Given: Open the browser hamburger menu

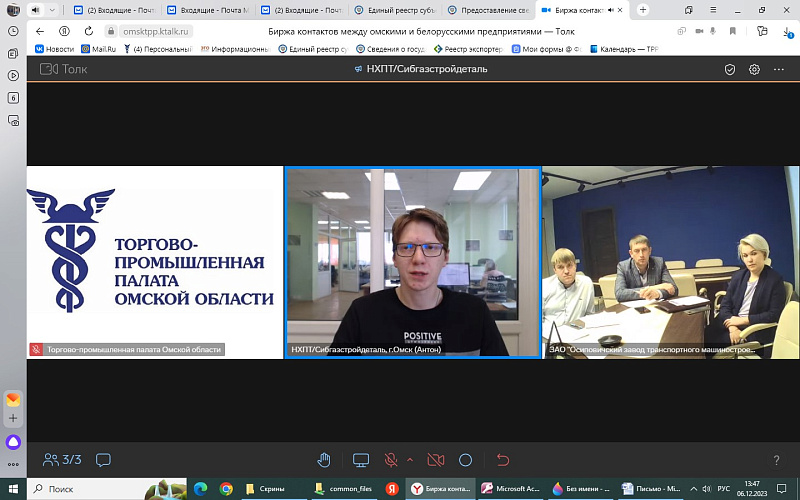Looking at the screenshot, I should 713,10.
